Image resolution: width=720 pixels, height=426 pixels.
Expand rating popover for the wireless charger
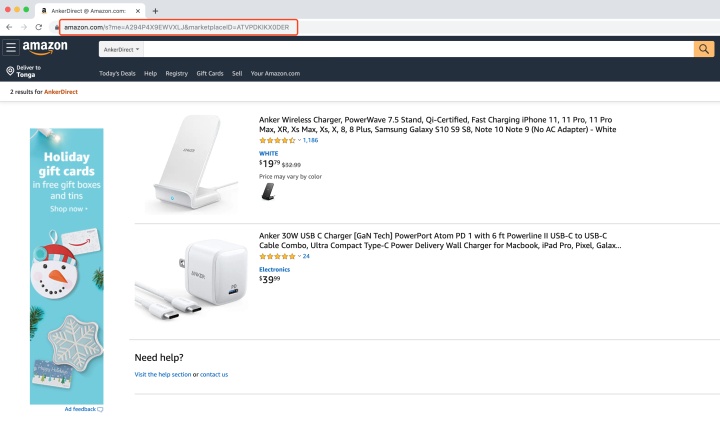coord(299,140)
